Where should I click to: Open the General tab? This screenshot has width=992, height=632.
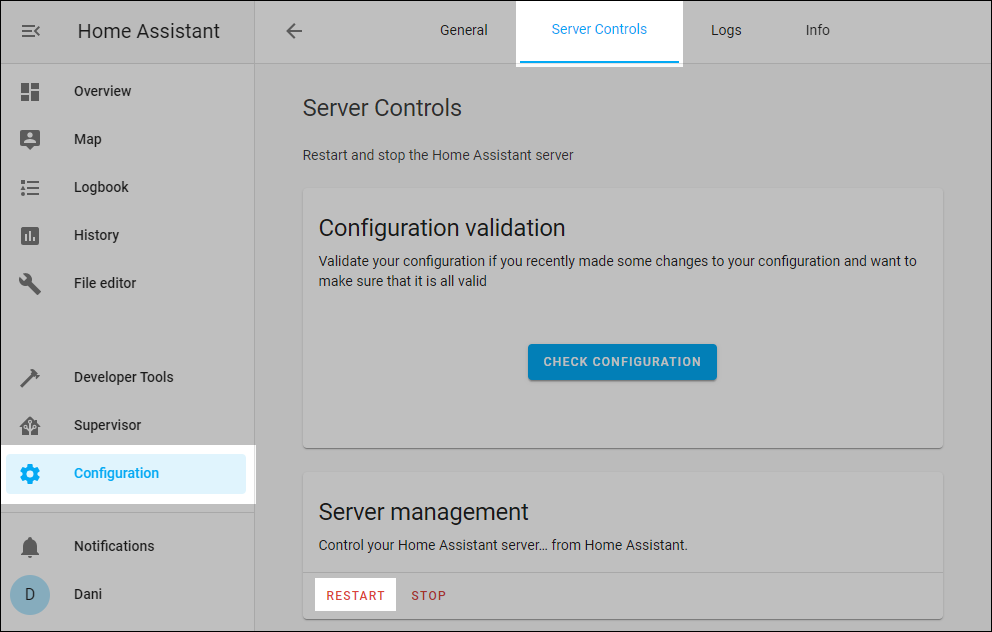click(x=464, y=30)
